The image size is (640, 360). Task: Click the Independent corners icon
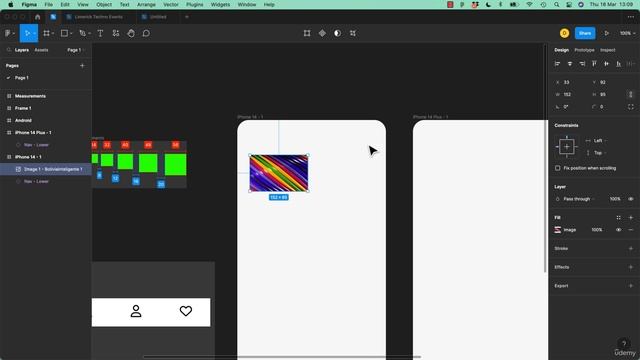pos(631,107)
